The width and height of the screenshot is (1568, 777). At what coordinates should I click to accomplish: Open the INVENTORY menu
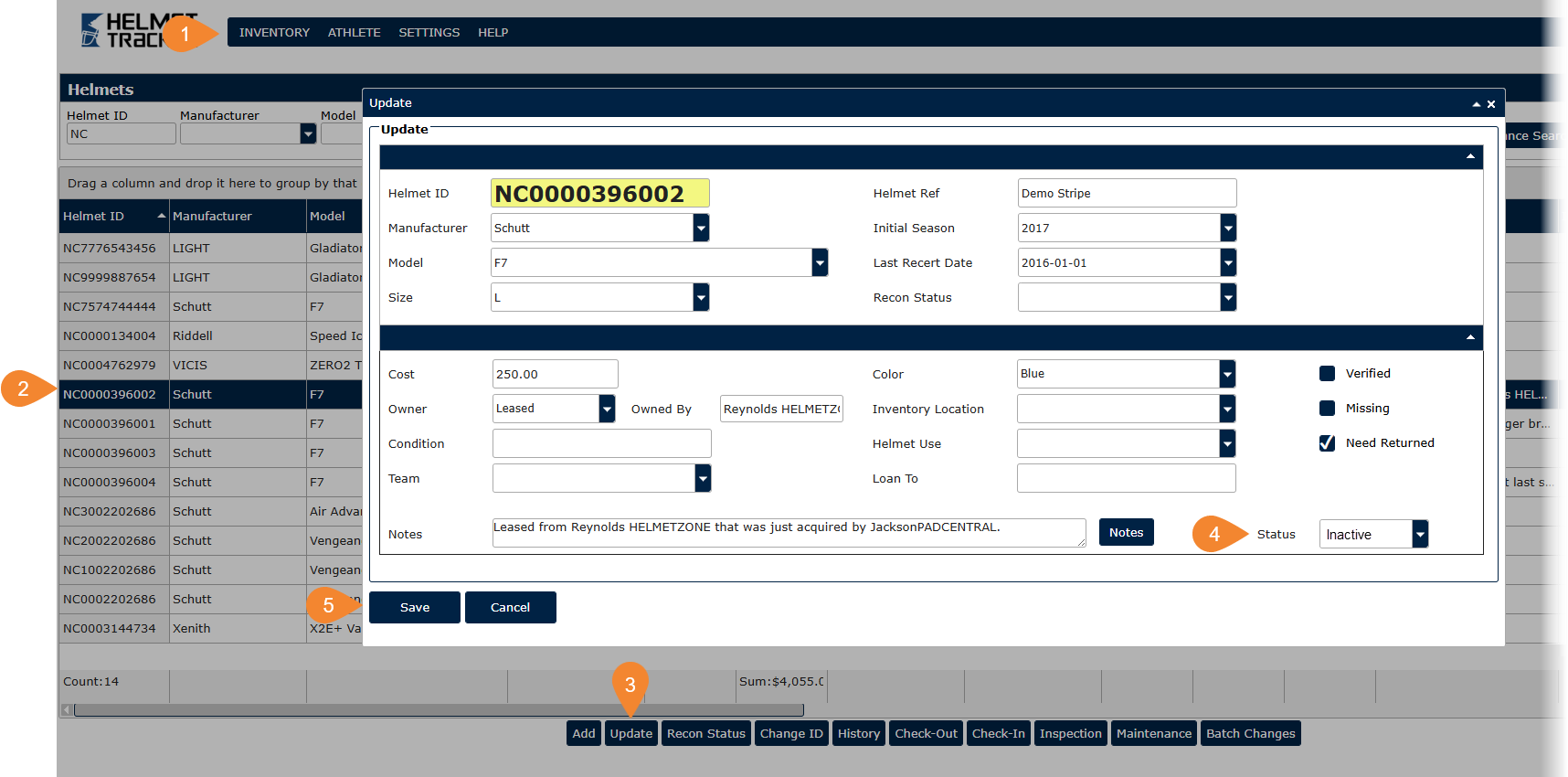click(x=274, y=32)
